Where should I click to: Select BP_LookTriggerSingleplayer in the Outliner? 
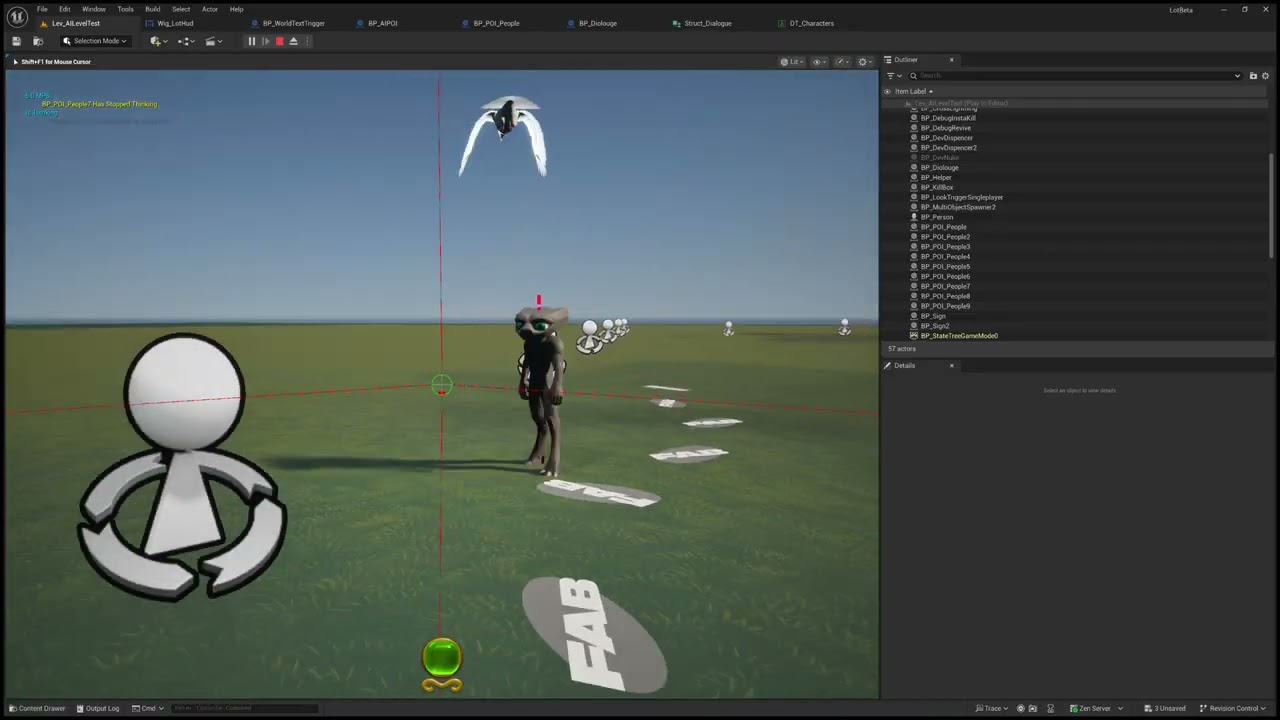(x=961, y=197)
